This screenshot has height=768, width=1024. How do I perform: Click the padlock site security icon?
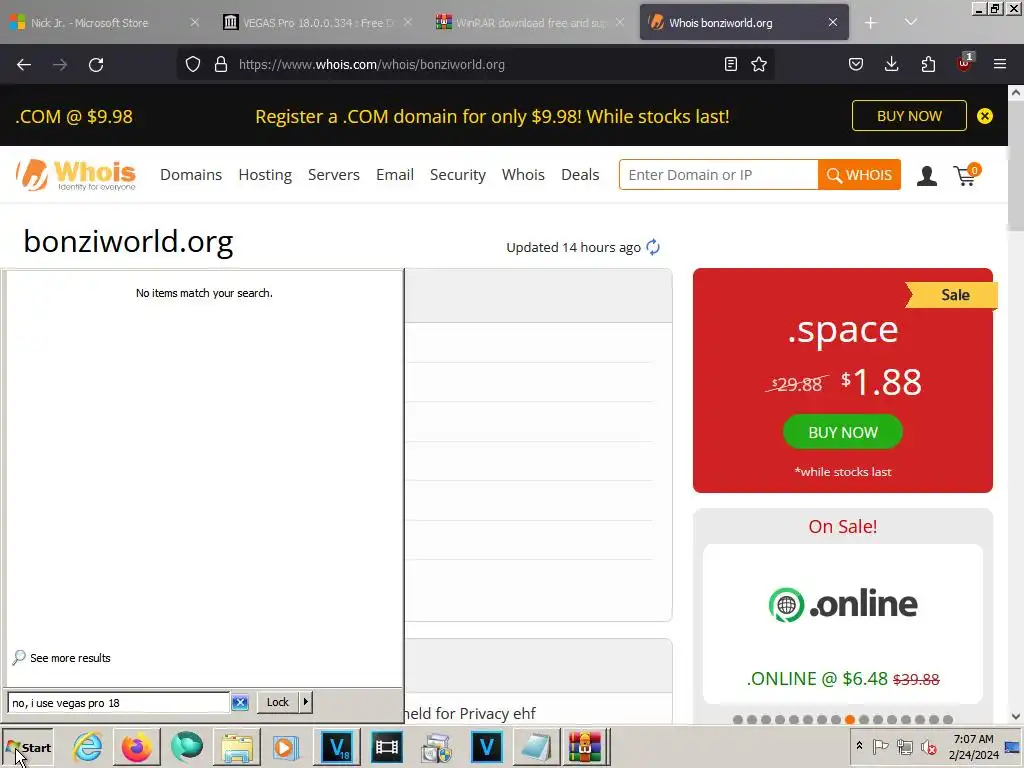(x=221, y=64)
